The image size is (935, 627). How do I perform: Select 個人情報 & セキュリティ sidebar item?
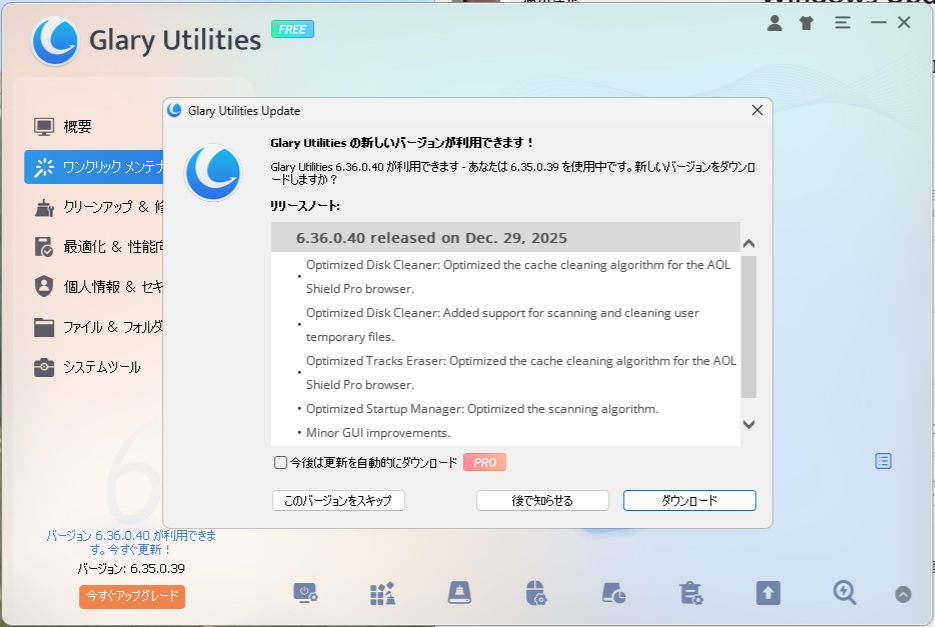[94, 286]
